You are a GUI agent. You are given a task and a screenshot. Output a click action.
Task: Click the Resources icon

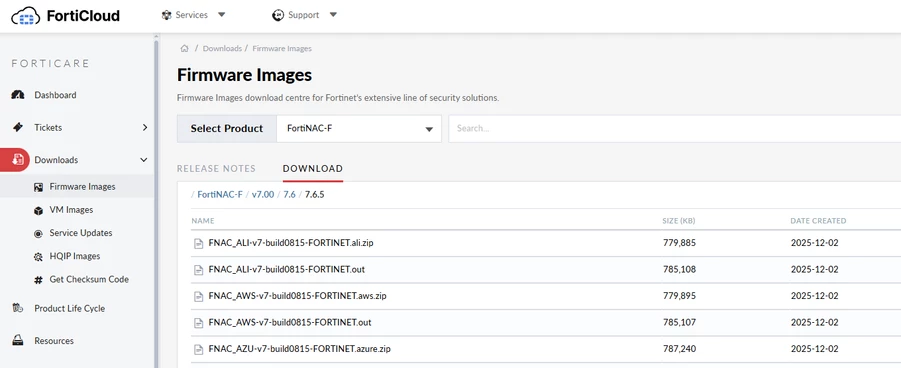tap(18, 340)
